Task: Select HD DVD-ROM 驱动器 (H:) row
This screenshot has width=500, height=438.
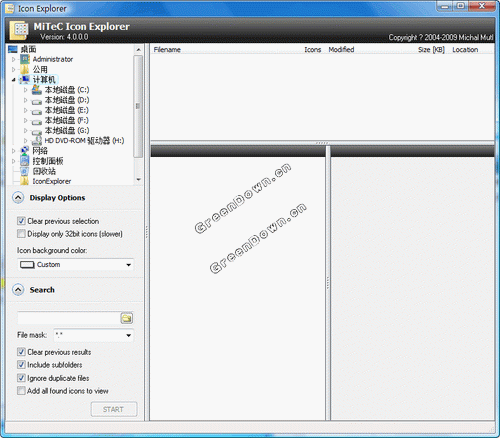Action: [x=84, y=141]
